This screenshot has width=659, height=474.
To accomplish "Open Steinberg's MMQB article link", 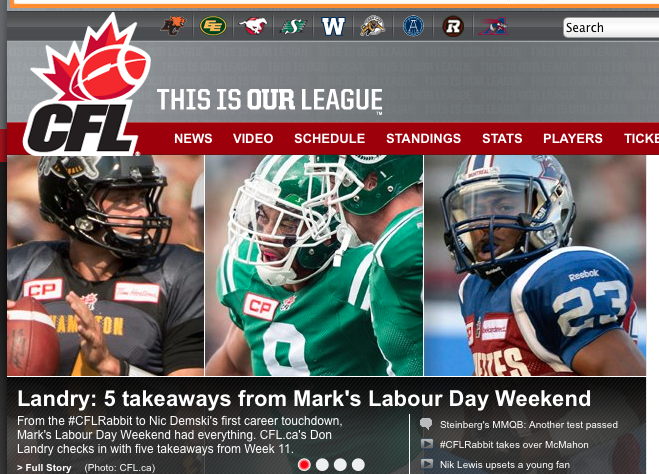I will [529, 425].
